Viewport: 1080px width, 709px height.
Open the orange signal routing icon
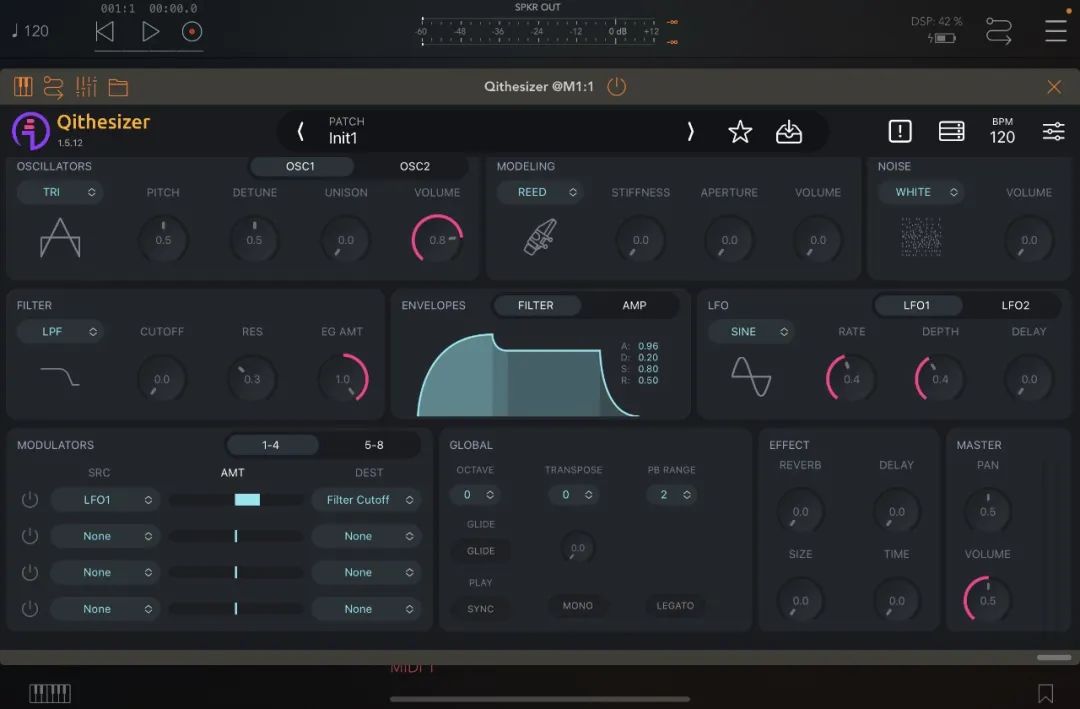coord(53,87)
